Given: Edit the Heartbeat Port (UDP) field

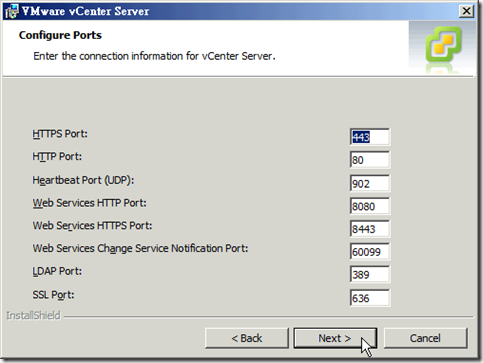Looking at the screenshot, I should (370, 183).
